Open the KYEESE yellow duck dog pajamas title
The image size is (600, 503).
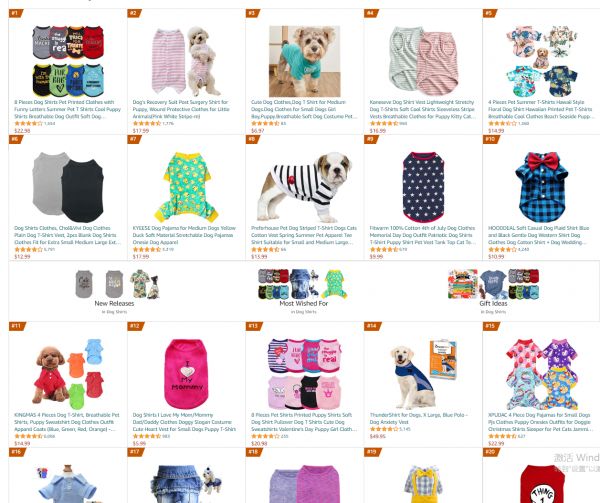click(184, 235)
